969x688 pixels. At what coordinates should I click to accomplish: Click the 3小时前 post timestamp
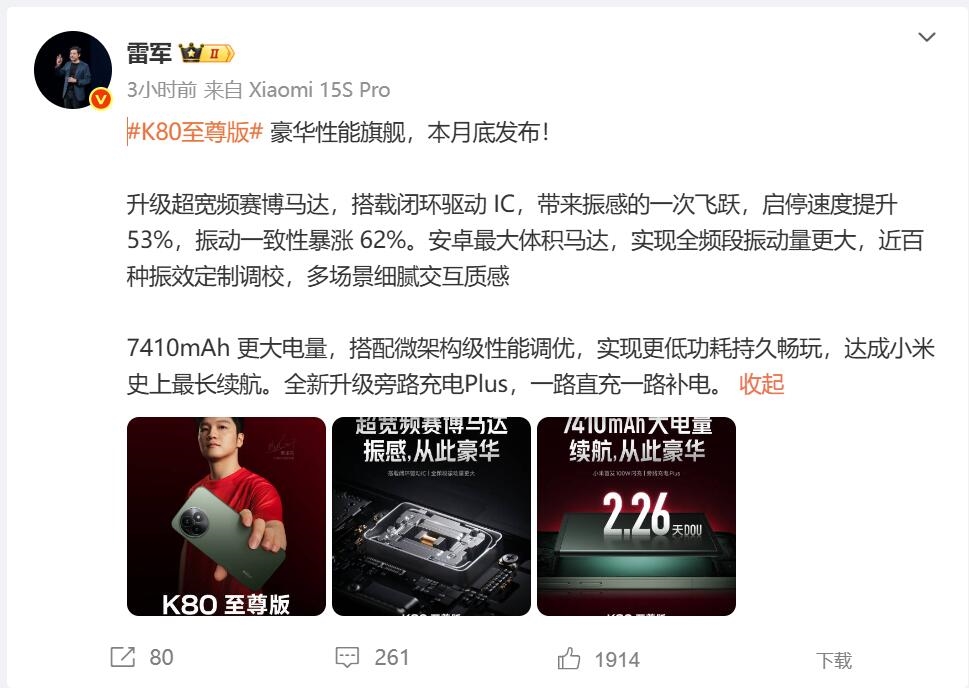161,90
